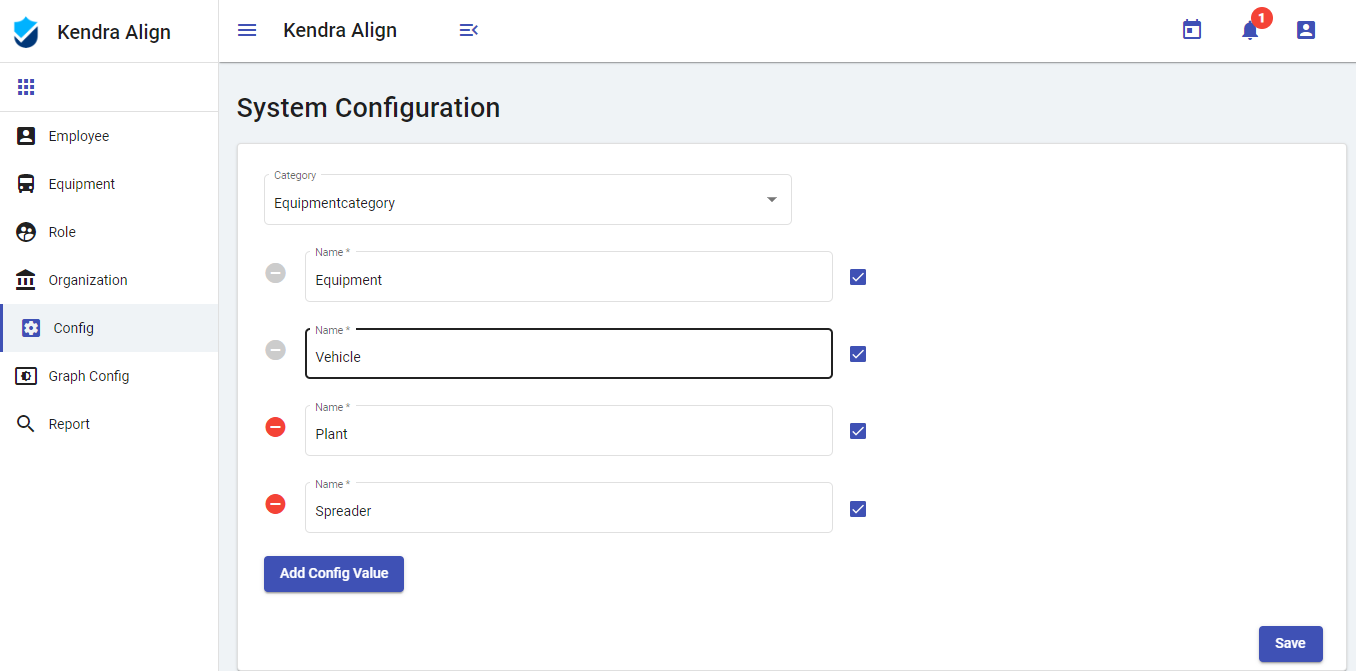Toggle the hamburger menu in top bar
This screenshot has width=1356, height=671.
[x=247, y=30]
